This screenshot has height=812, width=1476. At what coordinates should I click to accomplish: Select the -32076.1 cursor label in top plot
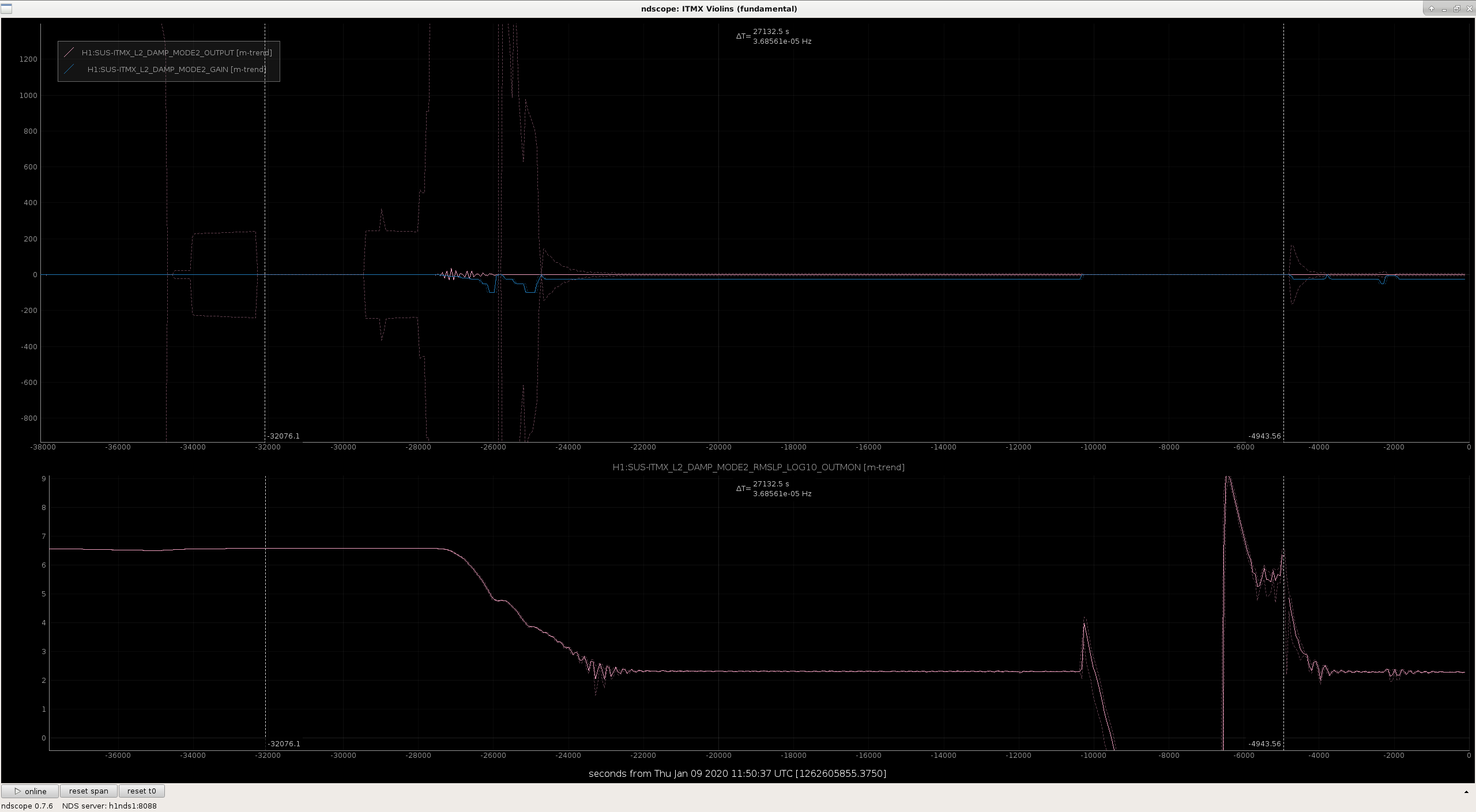284,436
